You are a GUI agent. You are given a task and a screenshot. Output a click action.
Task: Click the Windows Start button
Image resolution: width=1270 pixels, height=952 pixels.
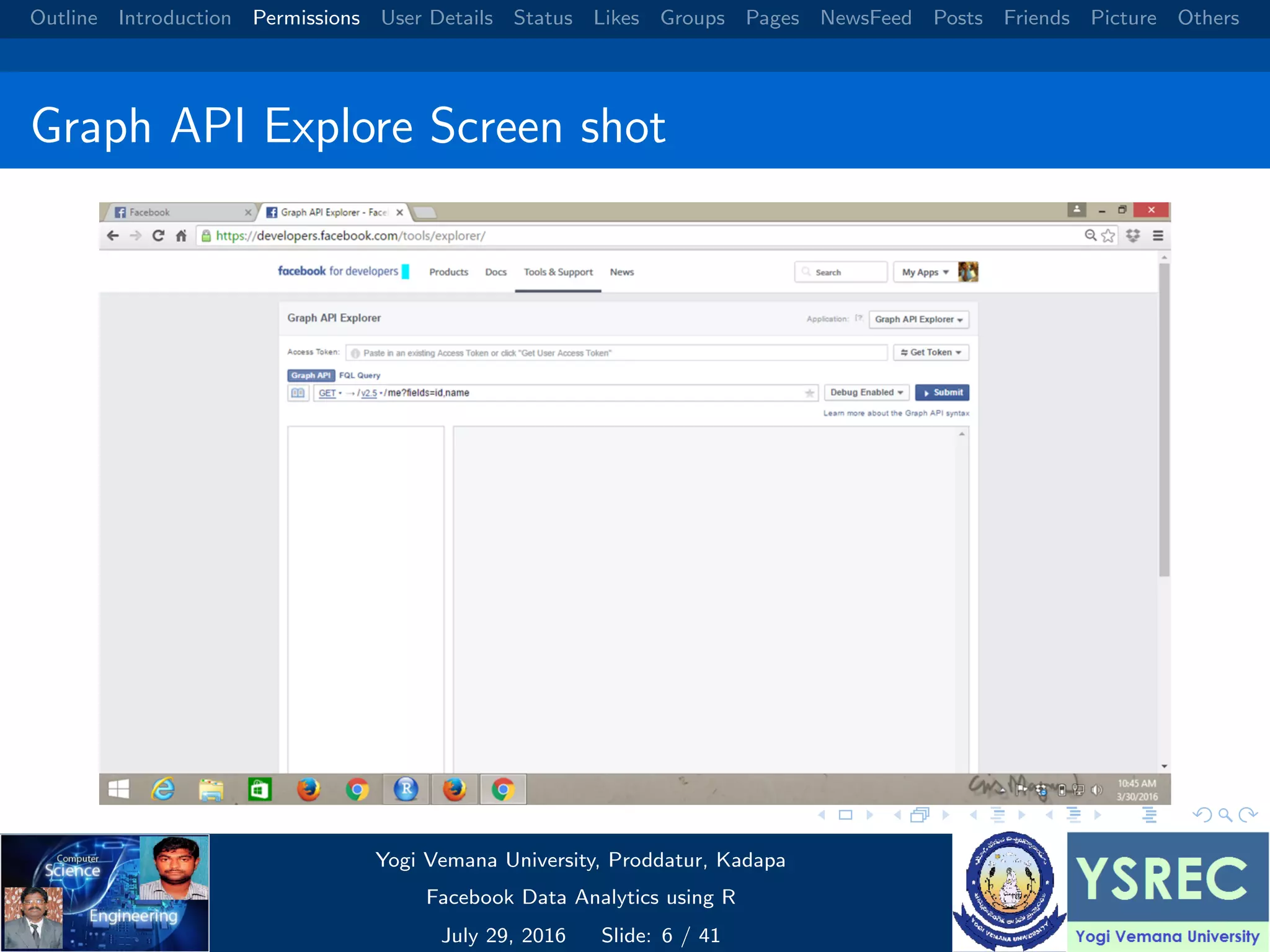[118, 789]
